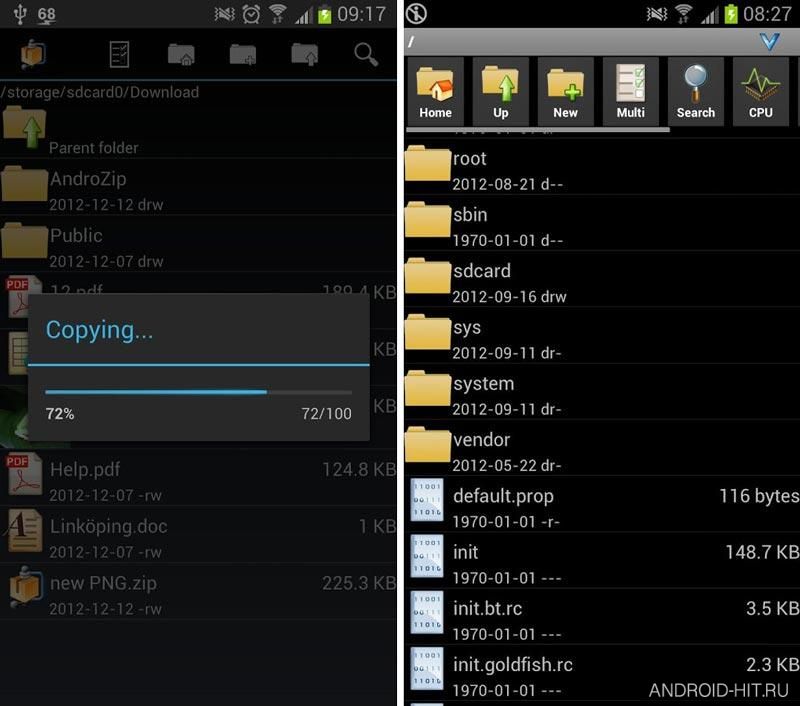800x706 pixels.
Task: Tap the dimmed up-folder toolbar icon
Action: (x=305, y=54)
